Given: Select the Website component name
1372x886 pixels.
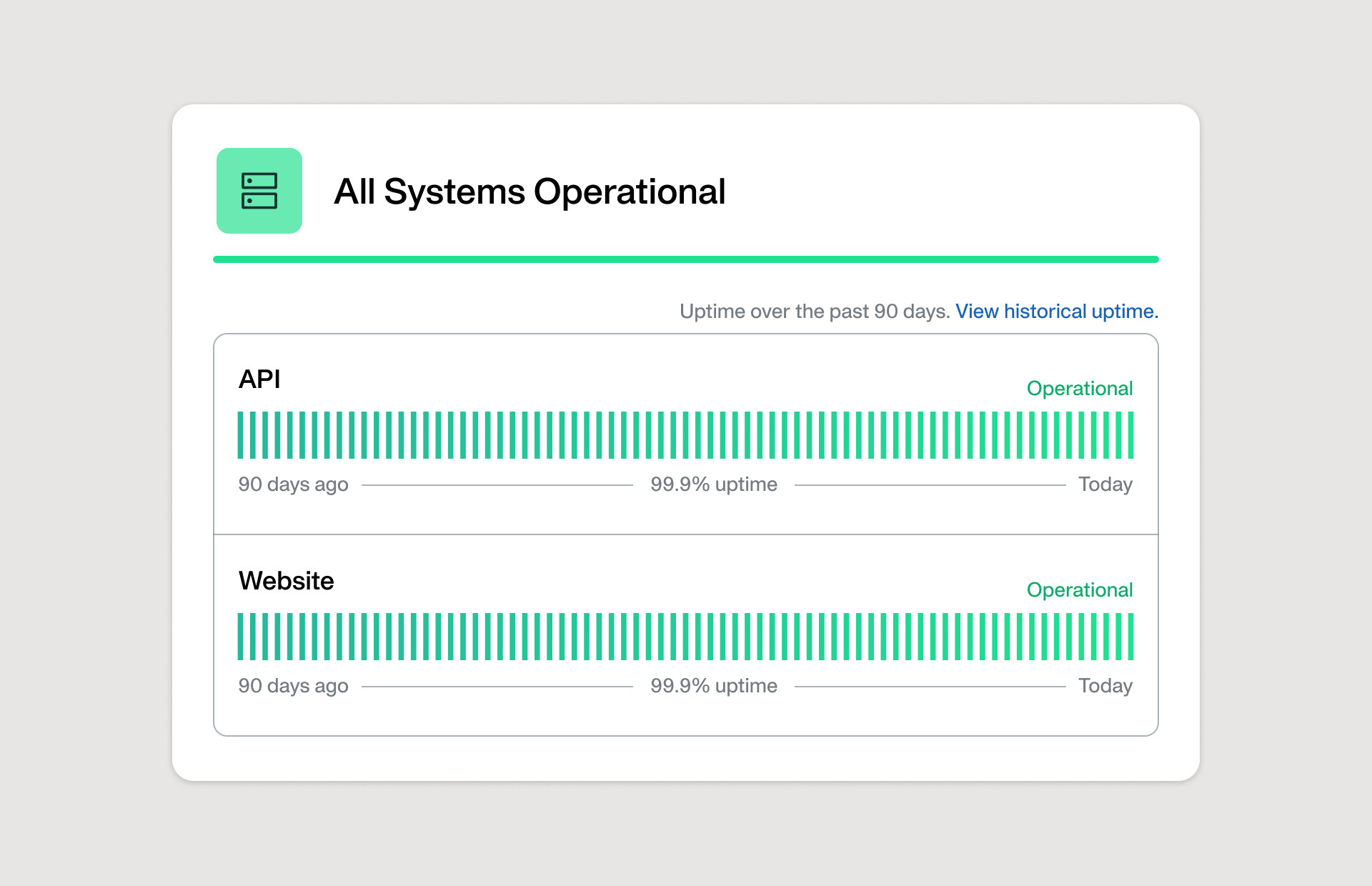Looking at the screenshot, I should pyautogui.click(x=287, y=581).
